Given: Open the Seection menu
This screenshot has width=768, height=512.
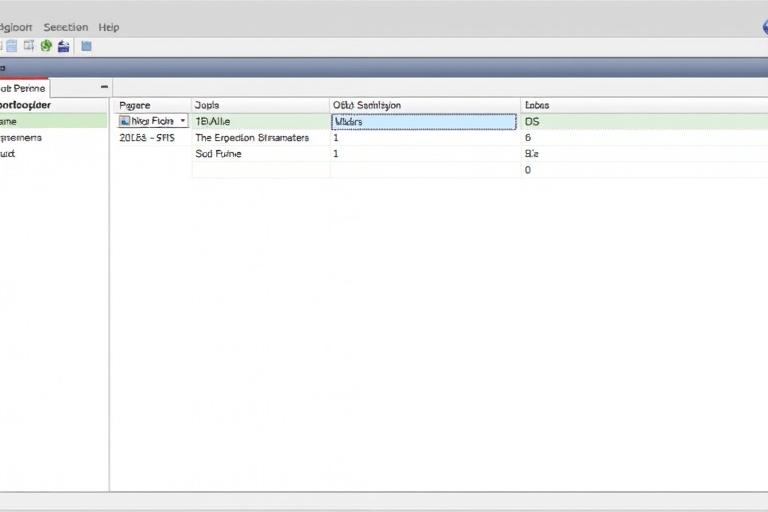Looking at the screenshot, I should (65, 27).
